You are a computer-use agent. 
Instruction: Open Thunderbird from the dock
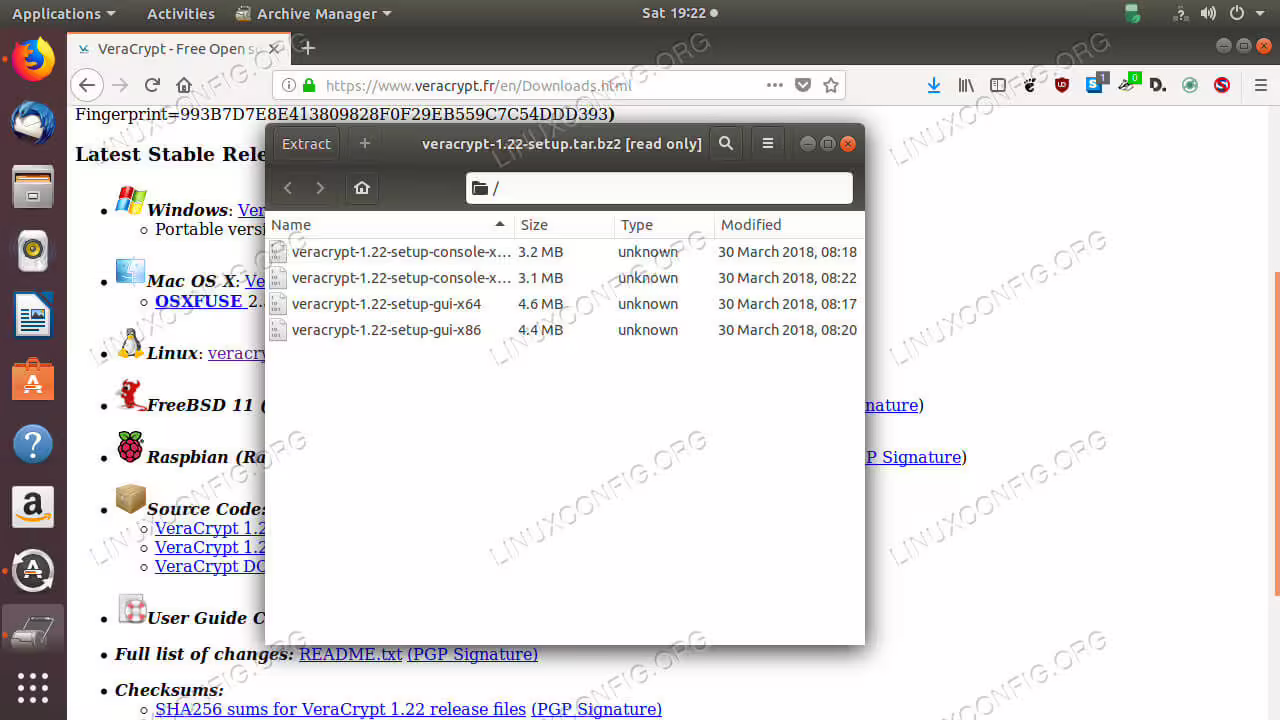(33, 122)
